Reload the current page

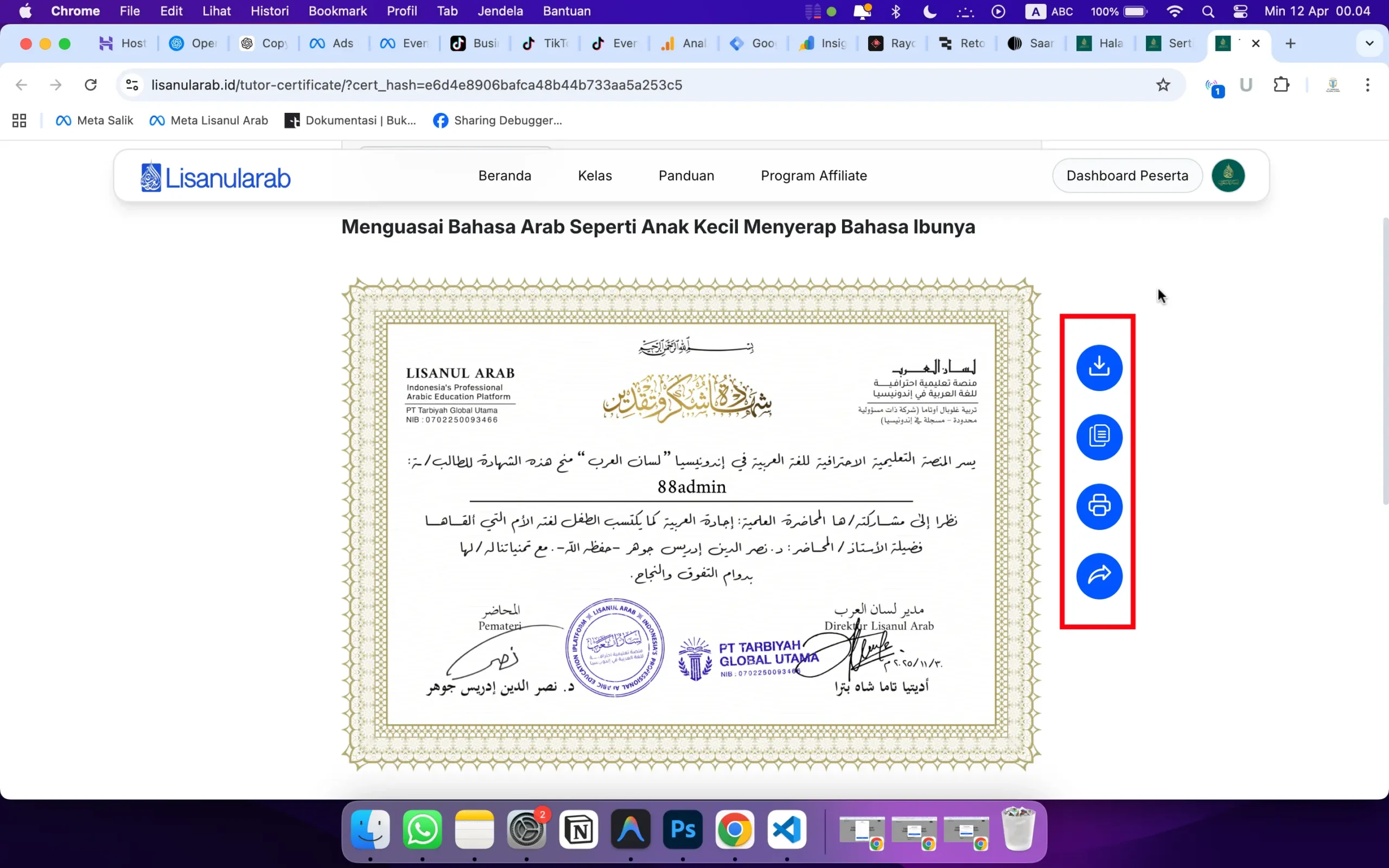[91, 85]
